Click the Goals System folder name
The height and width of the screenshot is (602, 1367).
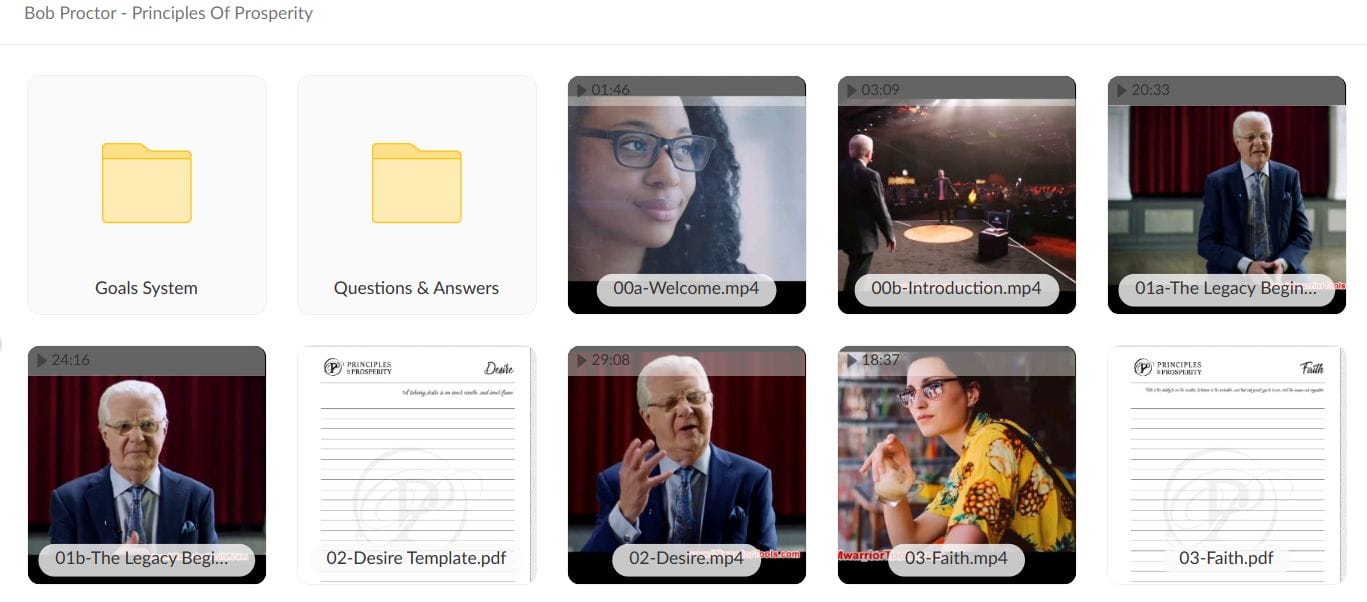pyautogui.click(x=146, y=288)
